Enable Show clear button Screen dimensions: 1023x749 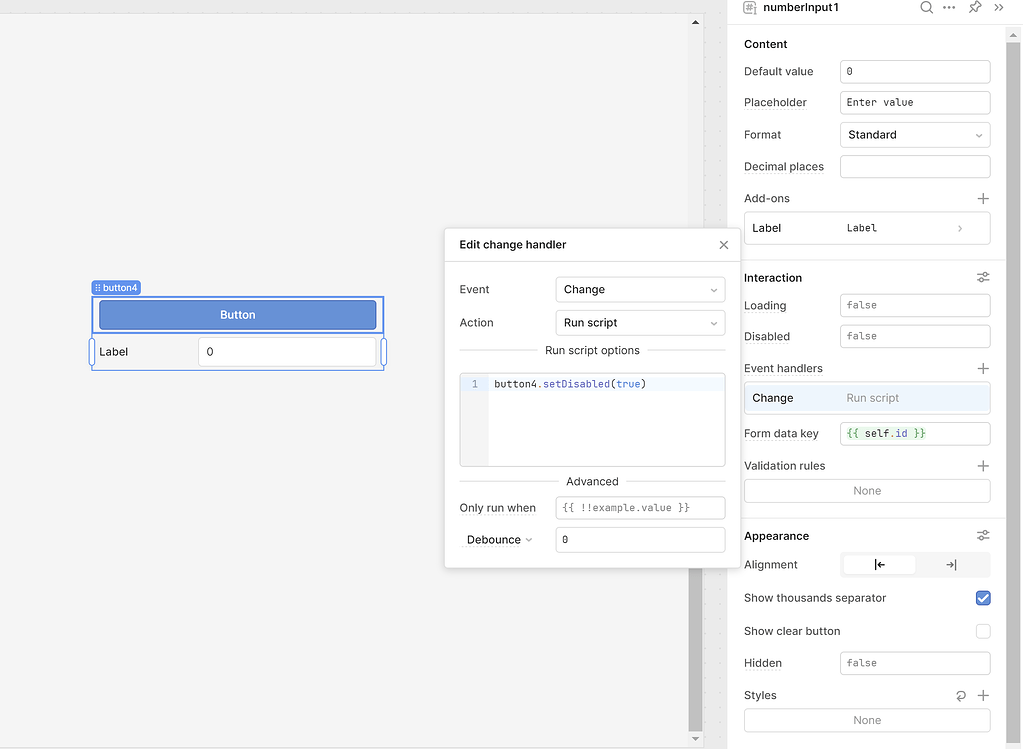(983, 631)
